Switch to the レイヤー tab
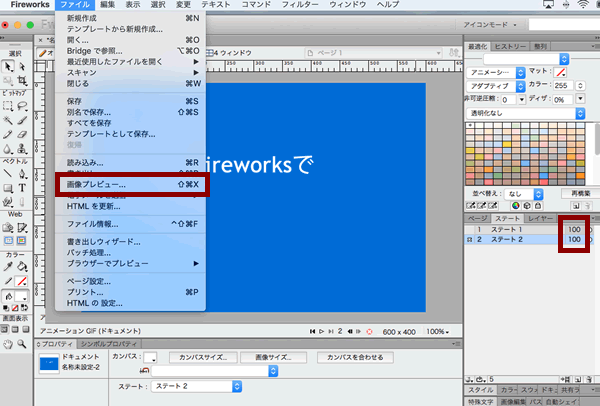Image resolution: width=600 pixels, height=406 pixels. coord(540,218)
